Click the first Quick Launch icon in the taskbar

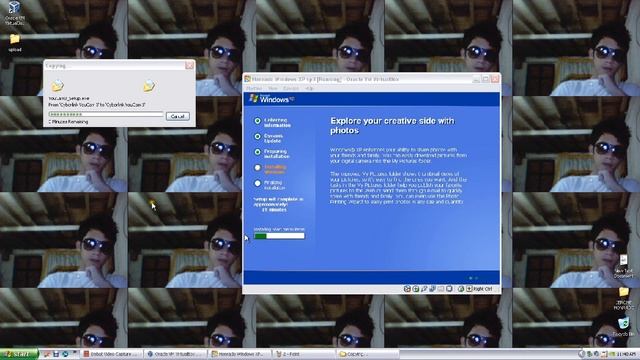tap(46, 354)
